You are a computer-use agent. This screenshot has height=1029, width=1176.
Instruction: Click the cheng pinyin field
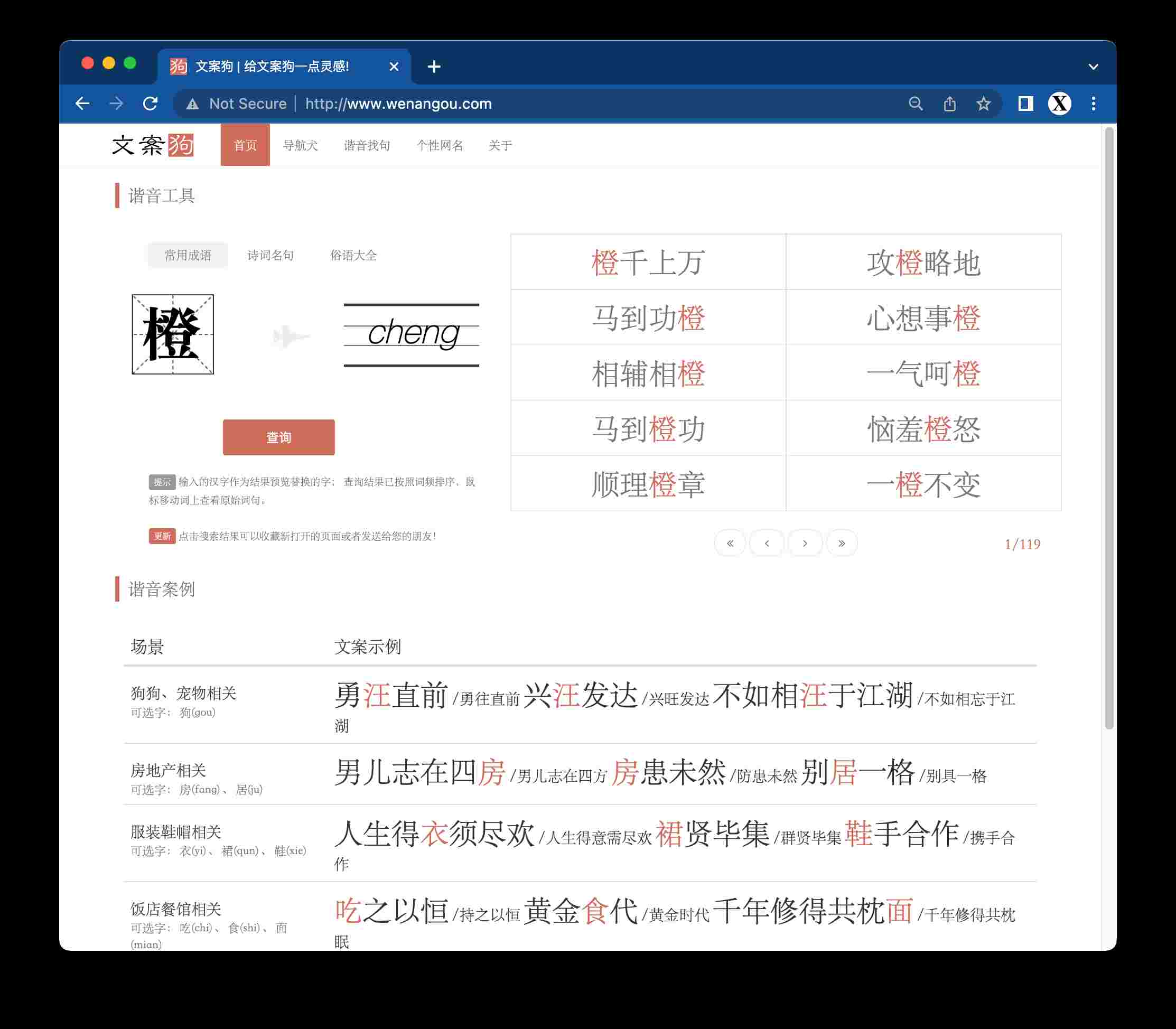[x=411, y=335]
